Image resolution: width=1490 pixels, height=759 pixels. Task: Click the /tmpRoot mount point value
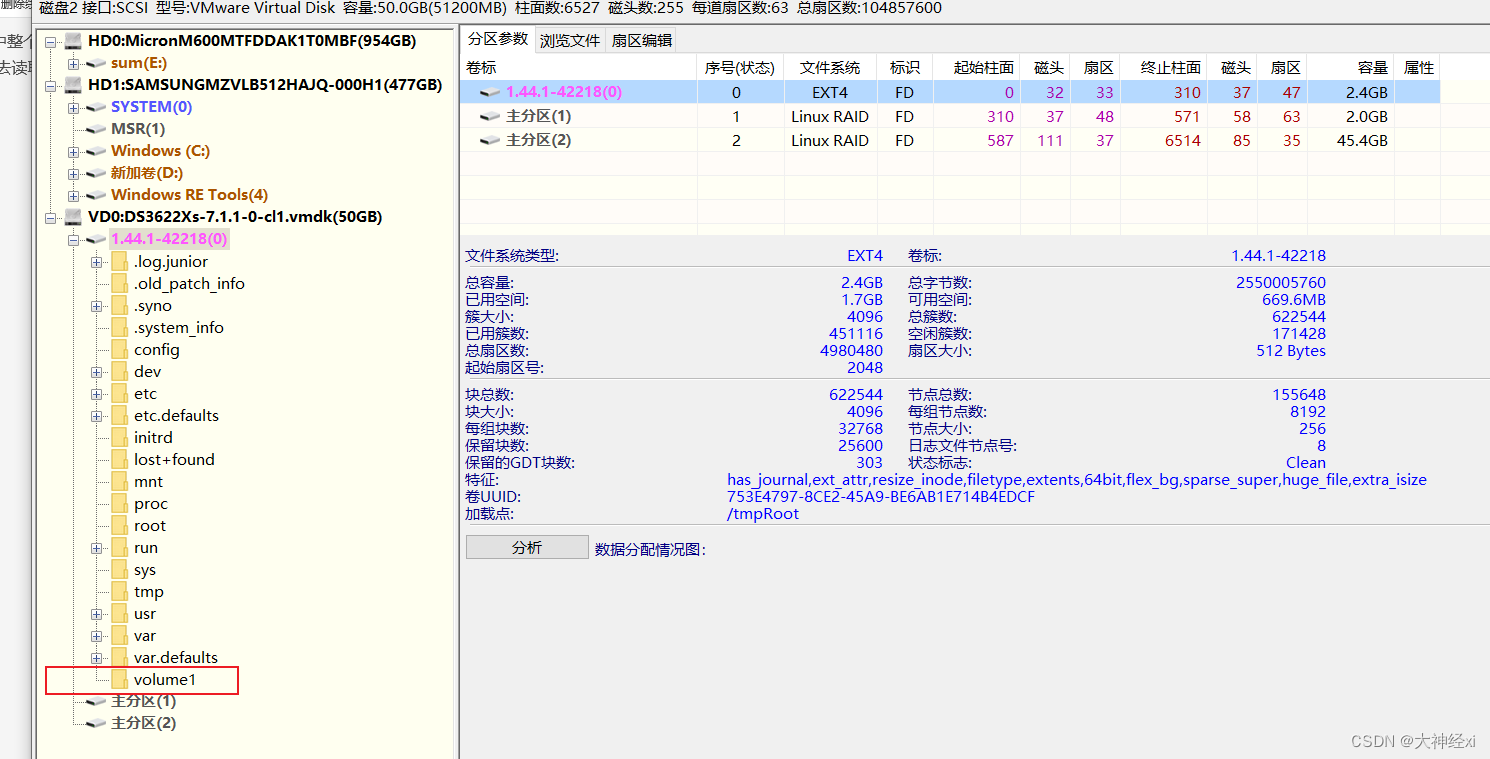(x=763, y=514)
